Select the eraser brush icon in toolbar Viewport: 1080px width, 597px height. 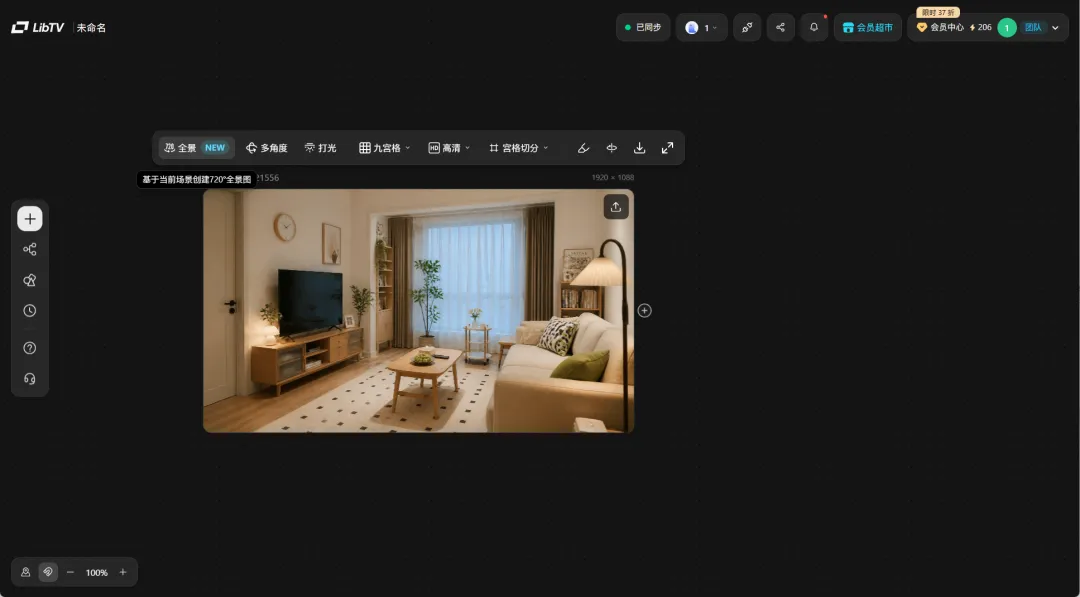(x=583, y=148)
